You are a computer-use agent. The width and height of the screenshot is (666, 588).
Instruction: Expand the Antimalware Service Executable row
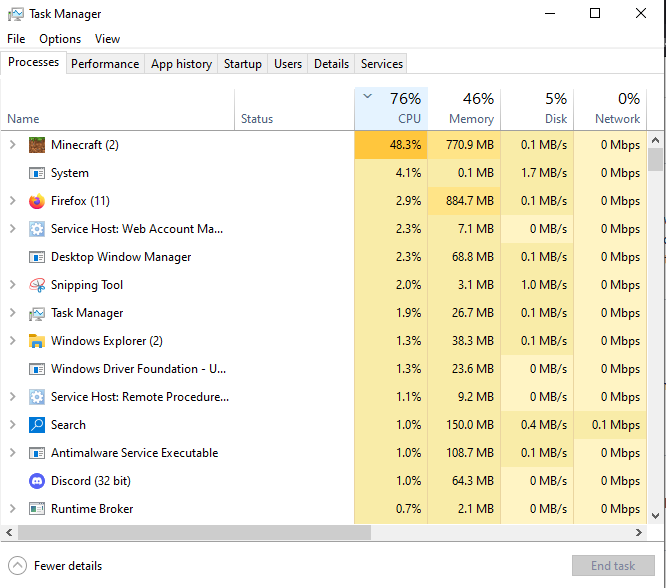tap(12, 453)
